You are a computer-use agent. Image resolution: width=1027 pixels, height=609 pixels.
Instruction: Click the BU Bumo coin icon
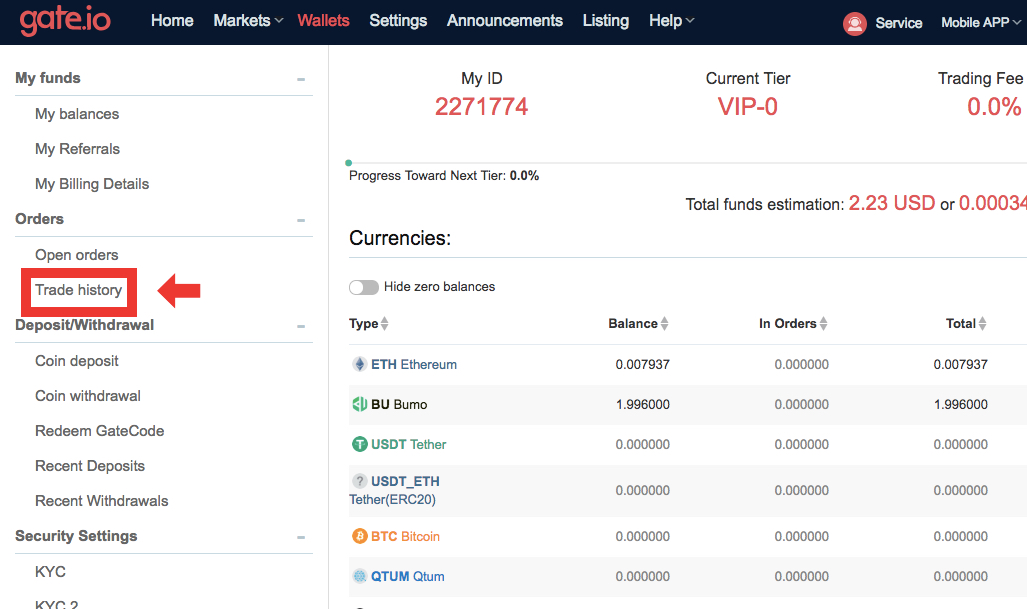(360, 404)
